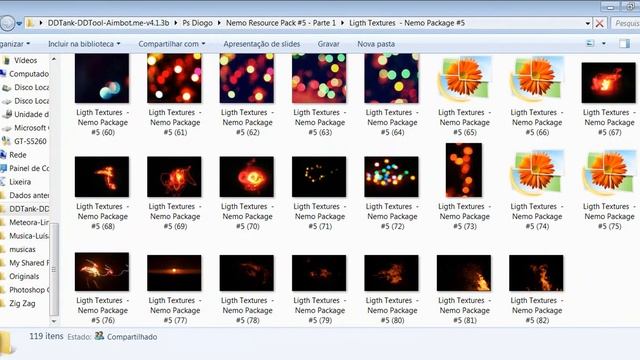Select the flower placeholder icon for file (75)
Screen dimensions: 640x360
tap(609, 173)
